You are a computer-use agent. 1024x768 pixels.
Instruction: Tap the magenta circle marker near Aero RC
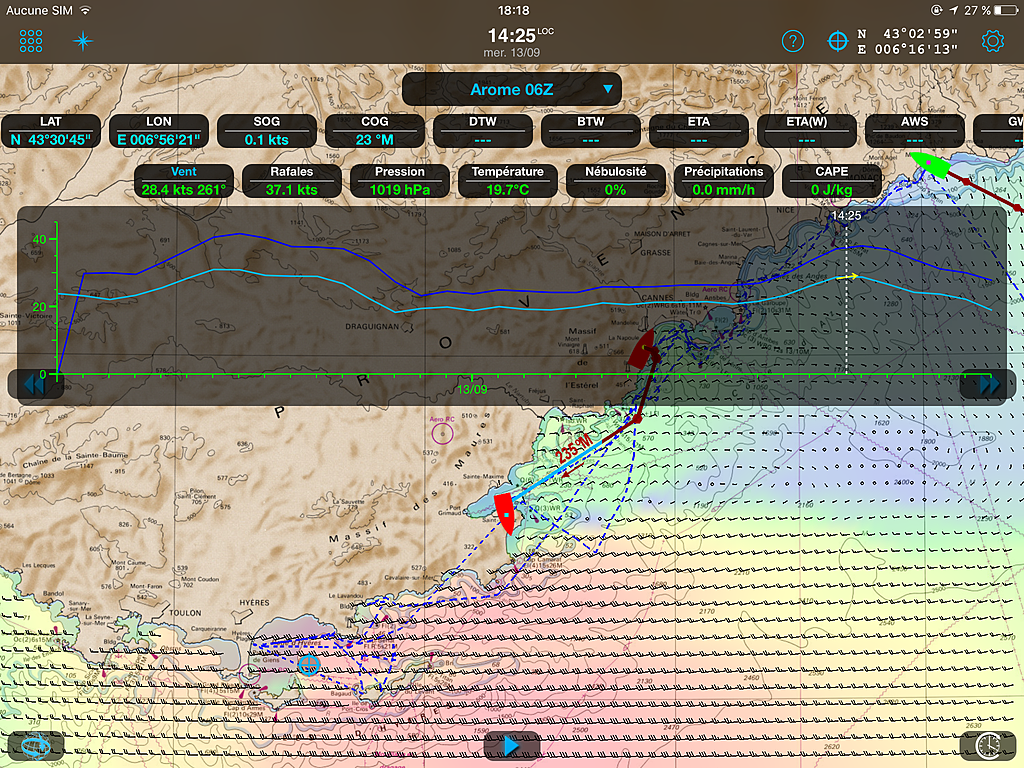click(x=442, y=434)
